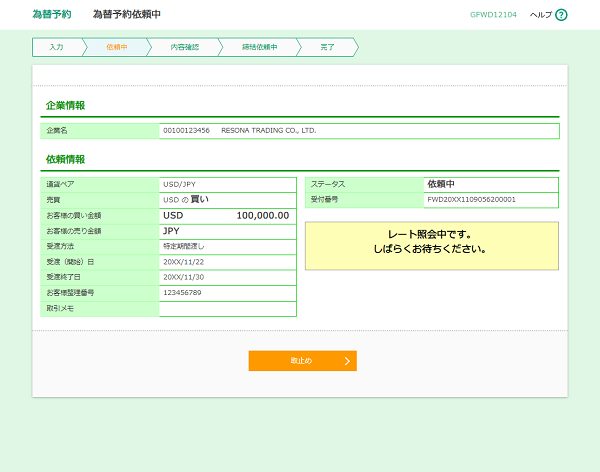600x472 pixels.
Task: Click company name RESONA TRADING CO., LTD.
Action: pyautogui.click(x=269, y=131)
